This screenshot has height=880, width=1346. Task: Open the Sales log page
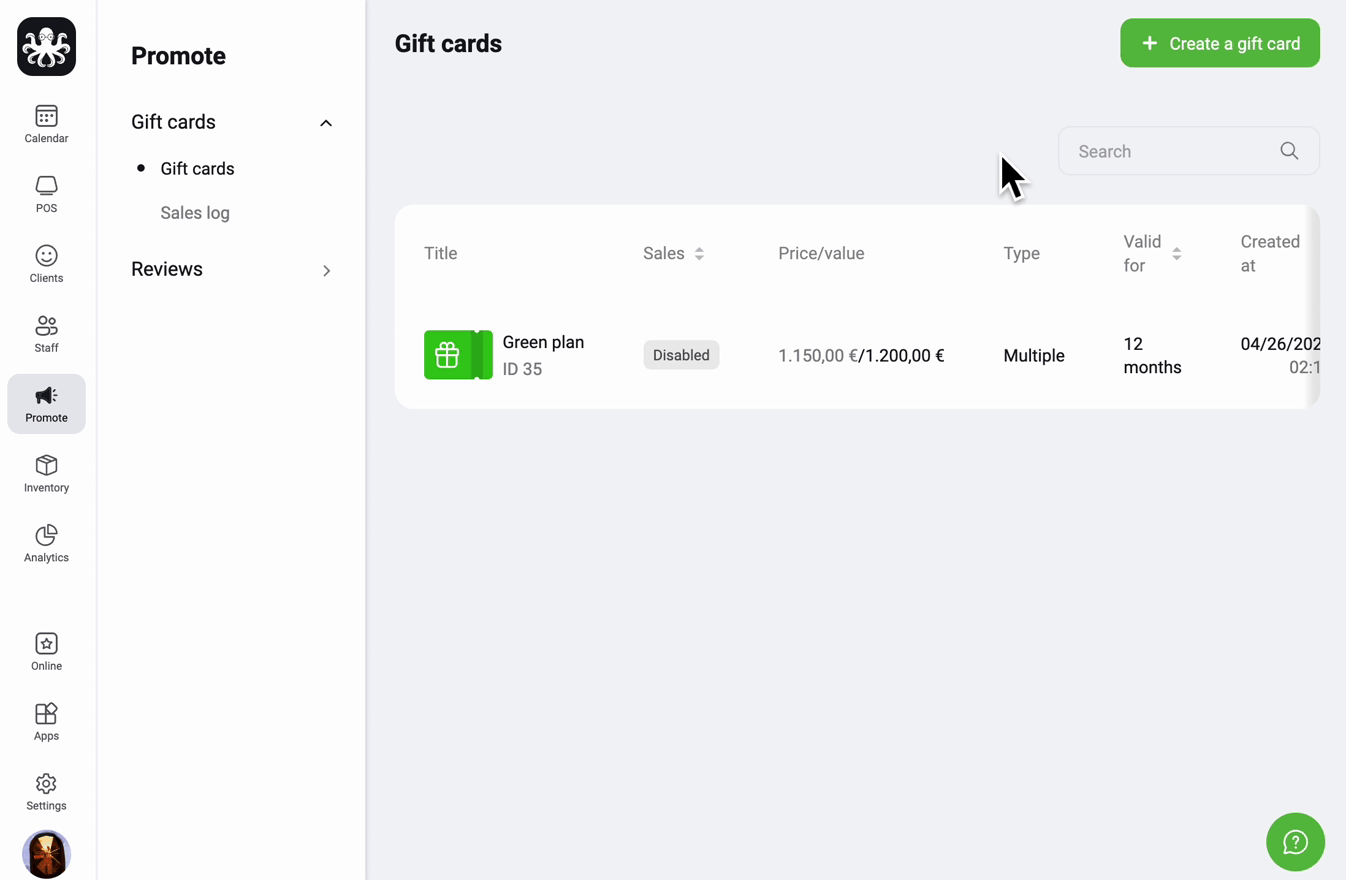(x=195, y=213)
